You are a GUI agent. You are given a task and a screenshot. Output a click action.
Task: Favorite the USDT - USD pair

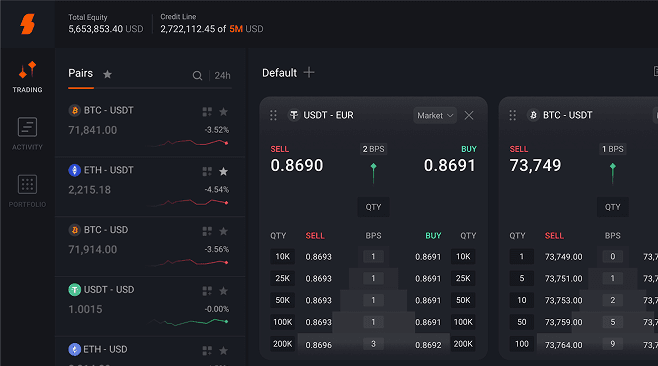pos(224,291)
